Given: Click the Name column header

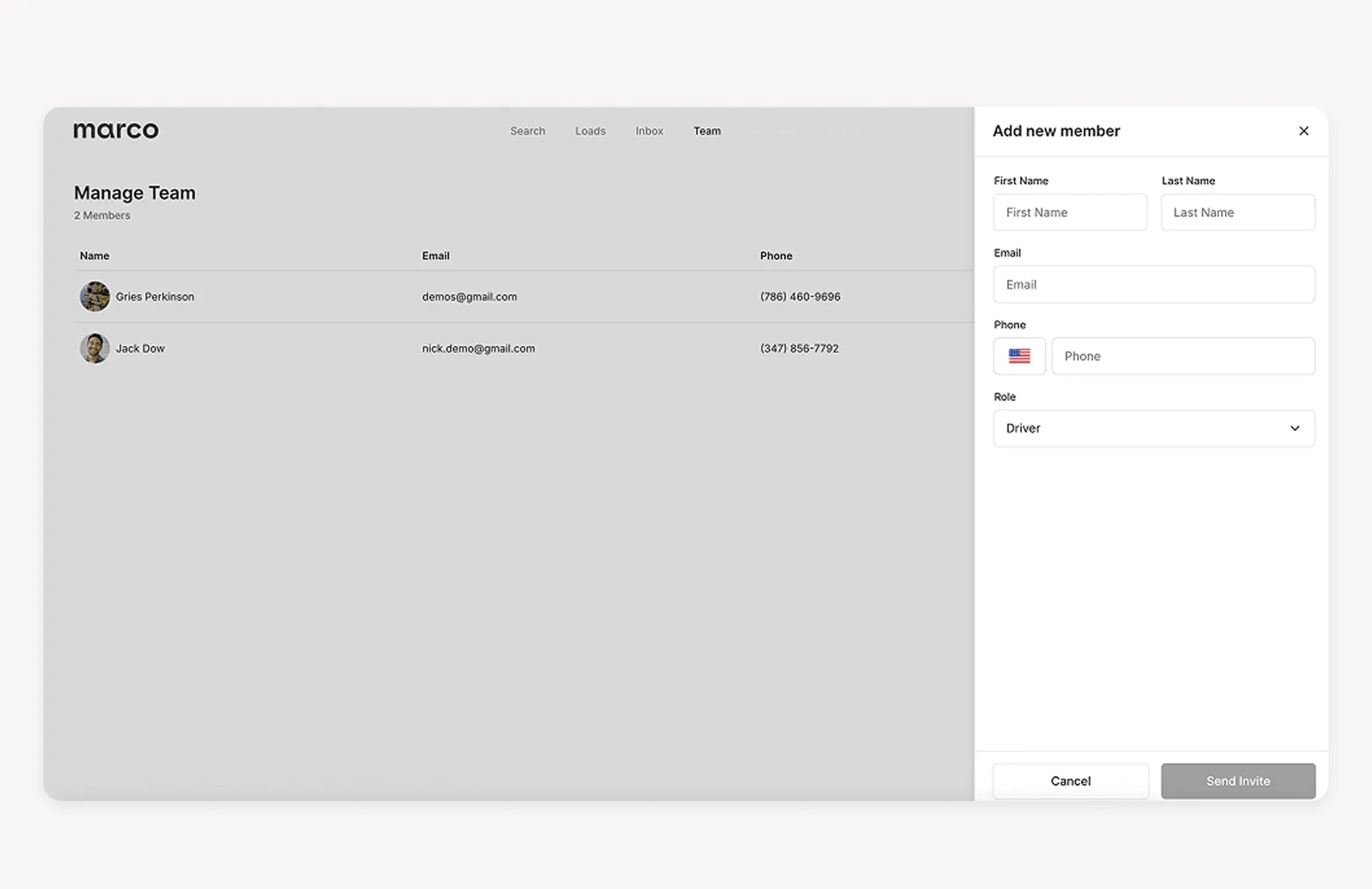Looking at the screenshot, I should (x=94, y=256).
